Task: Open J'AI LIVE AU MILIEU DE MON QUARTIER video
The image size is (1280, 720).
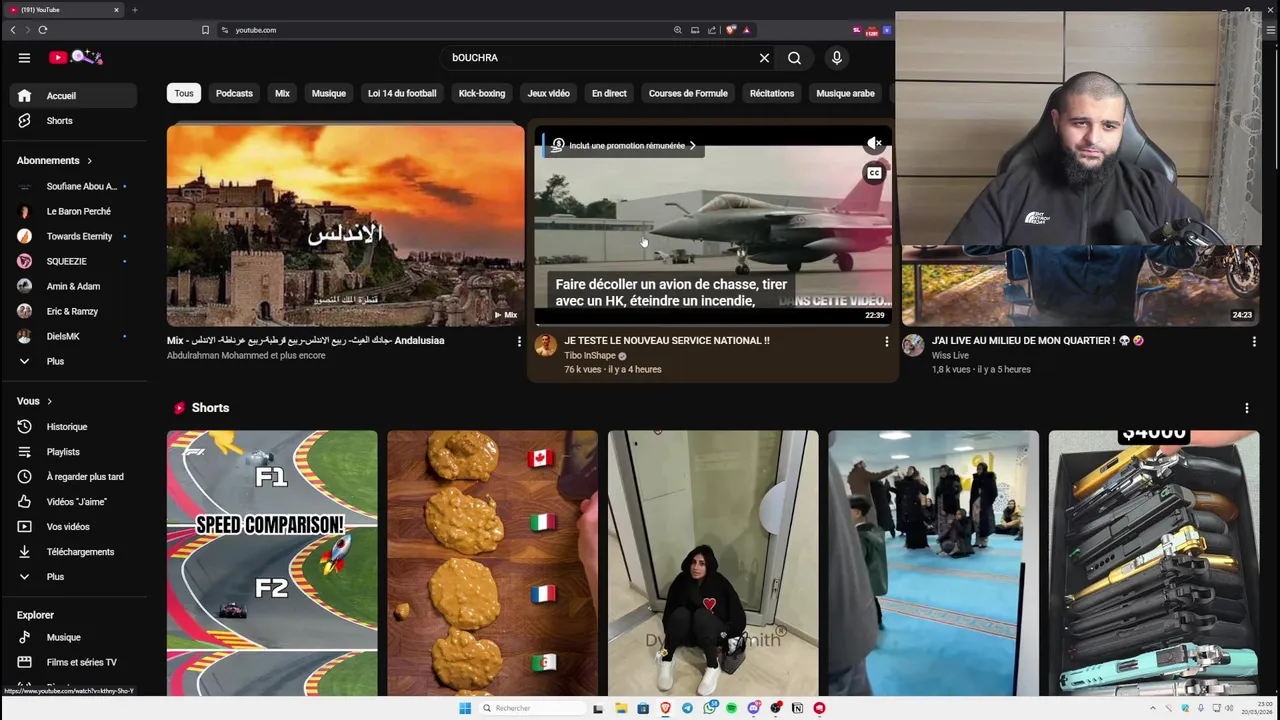Action: pos(1038,341)
